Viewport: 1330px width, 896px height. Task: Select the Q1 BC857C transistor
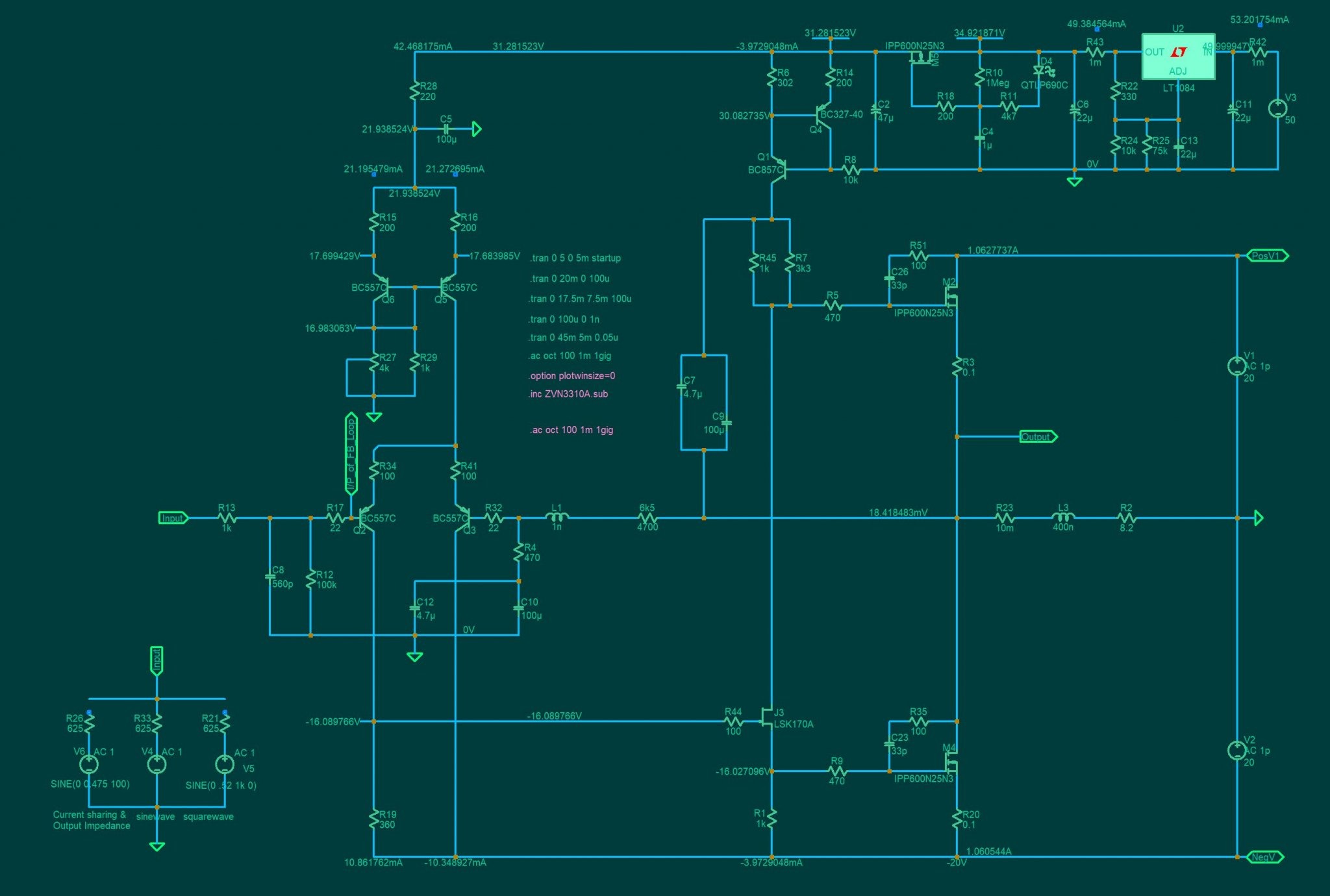(x=779, y=170)
